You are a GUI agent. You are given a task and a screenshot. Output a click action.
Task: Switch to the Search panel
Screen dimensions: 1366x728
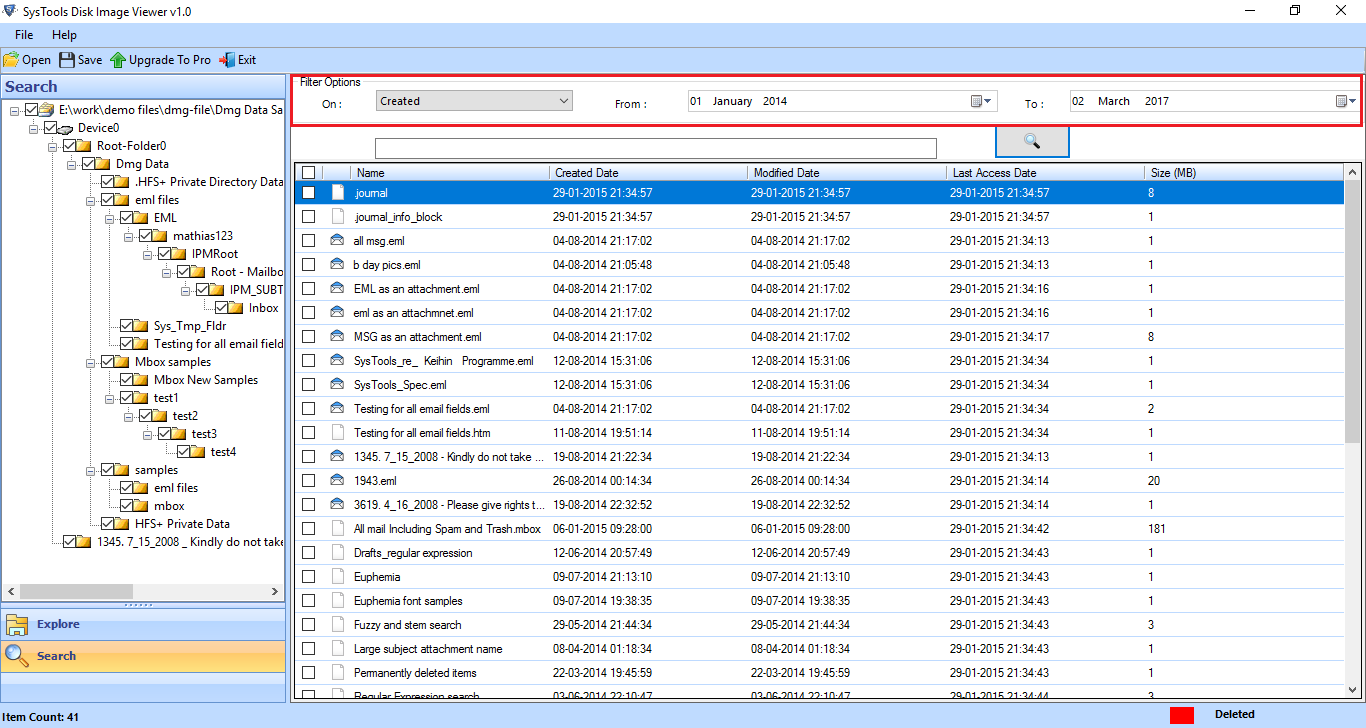[55, 655]
